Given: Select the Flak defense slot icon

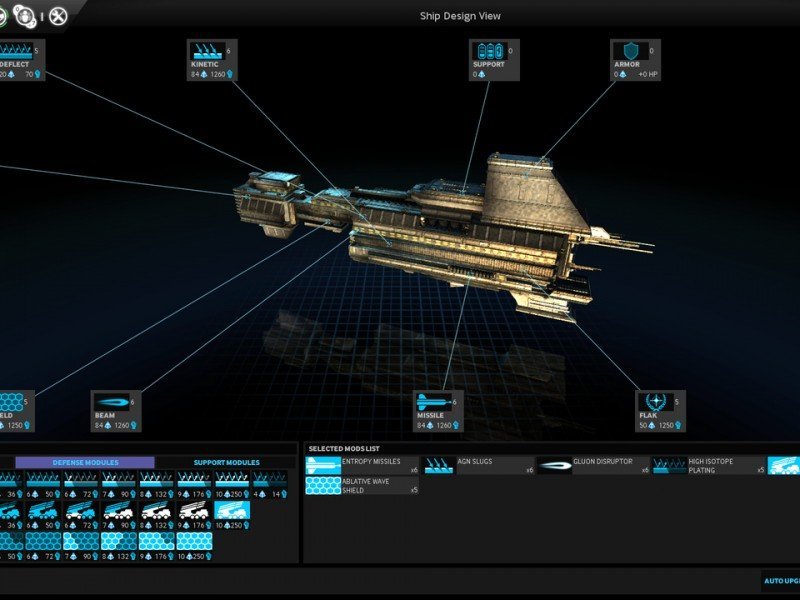Looking at the screenshot, I should tap(655, 402).
